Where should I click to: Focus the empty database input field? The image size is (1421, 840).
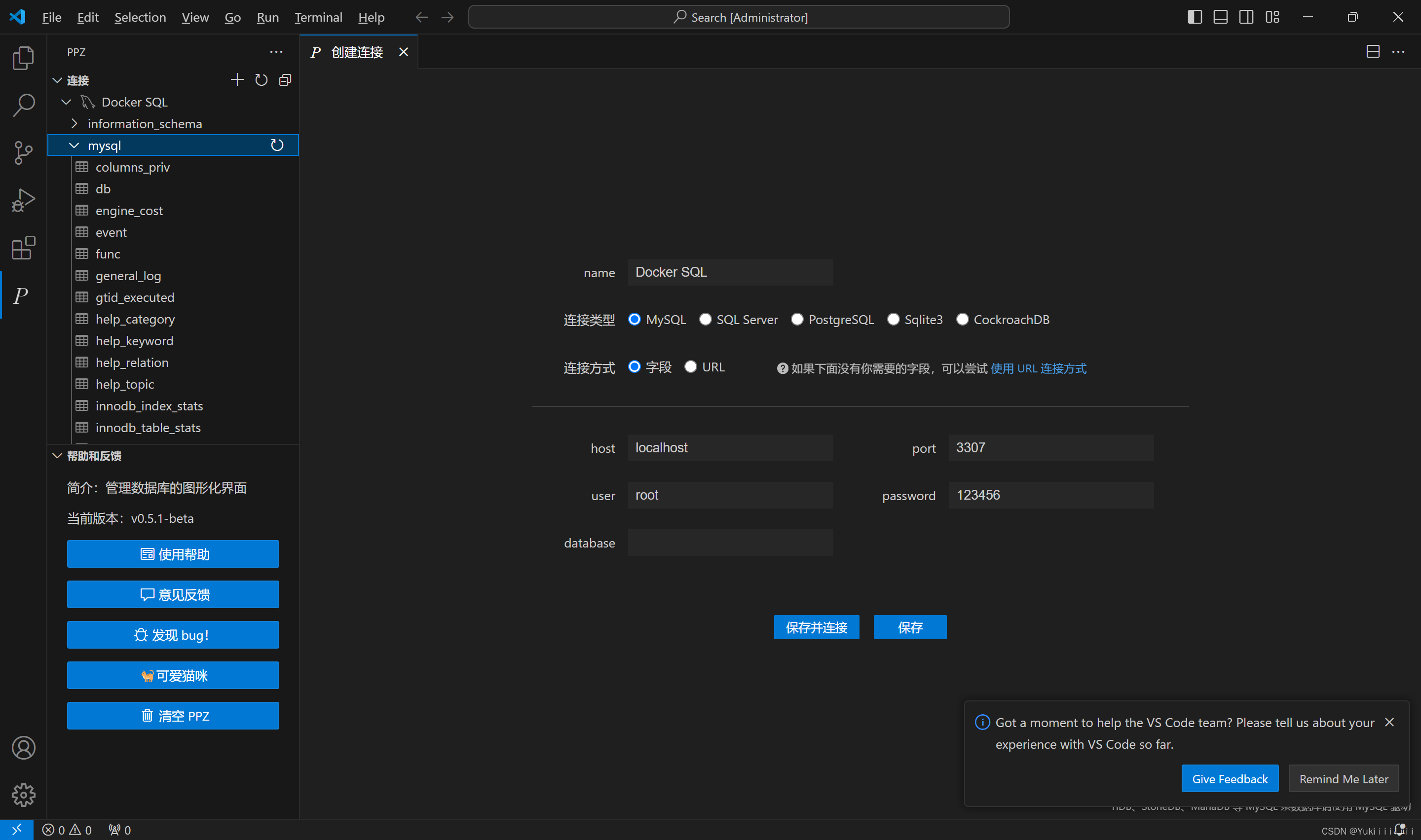click(730, 543)
